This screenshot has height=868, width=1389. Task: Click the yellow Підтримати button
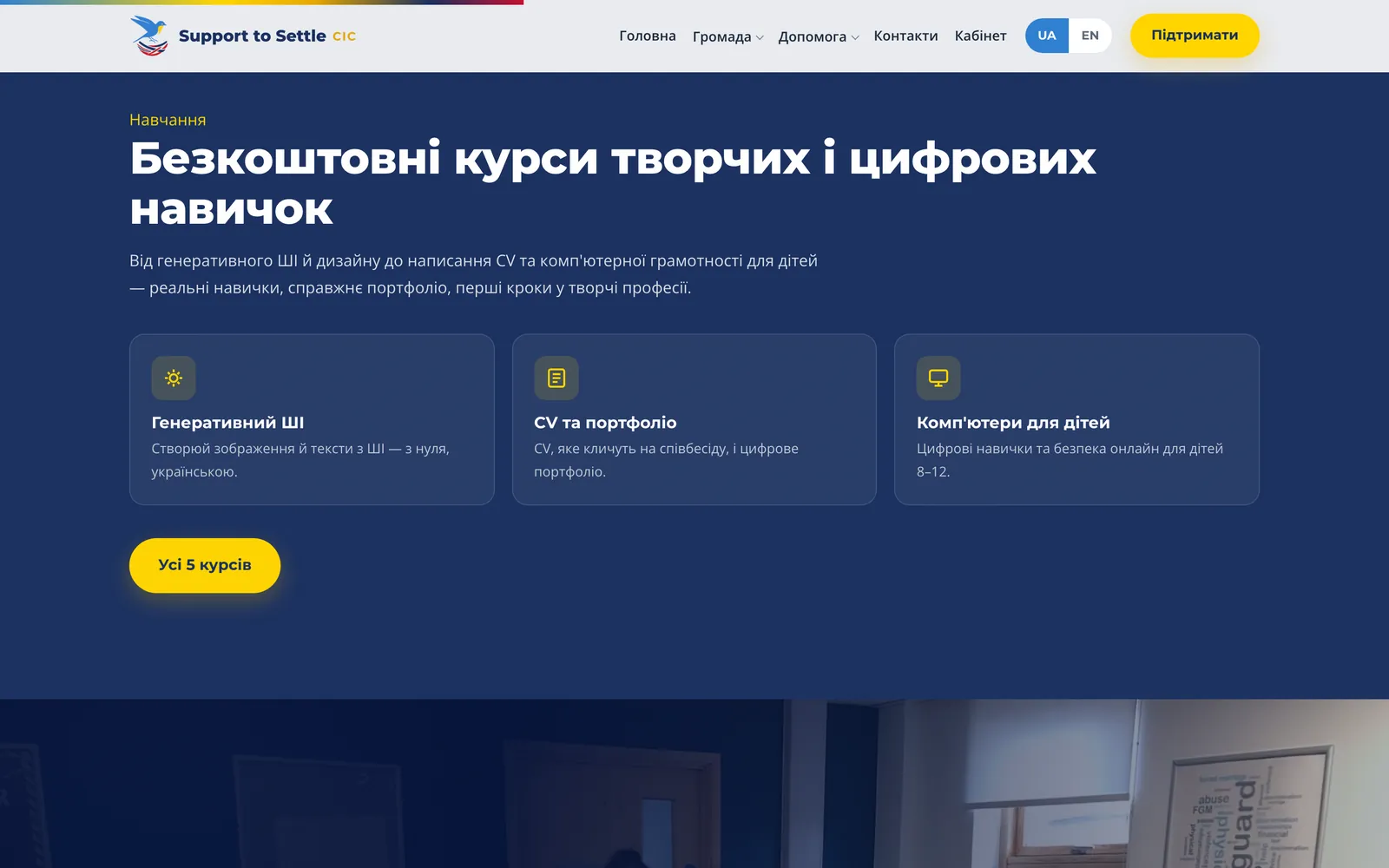tap(1195, 36)
